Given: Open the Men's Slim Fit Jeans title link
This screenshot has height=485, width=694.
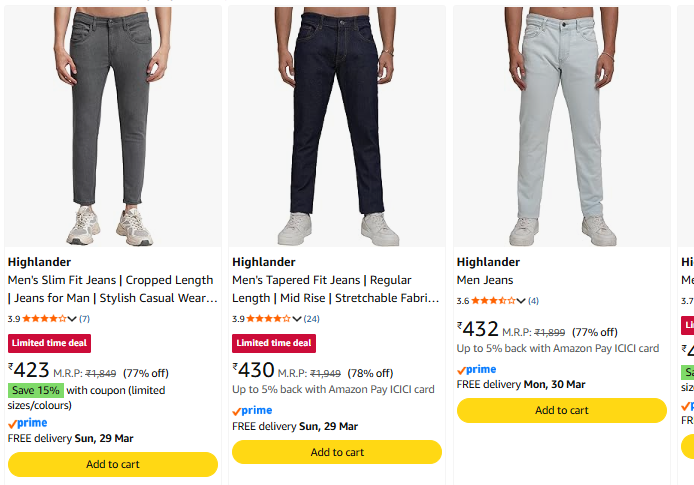Looking at the screenshot, I should [112, 289].
